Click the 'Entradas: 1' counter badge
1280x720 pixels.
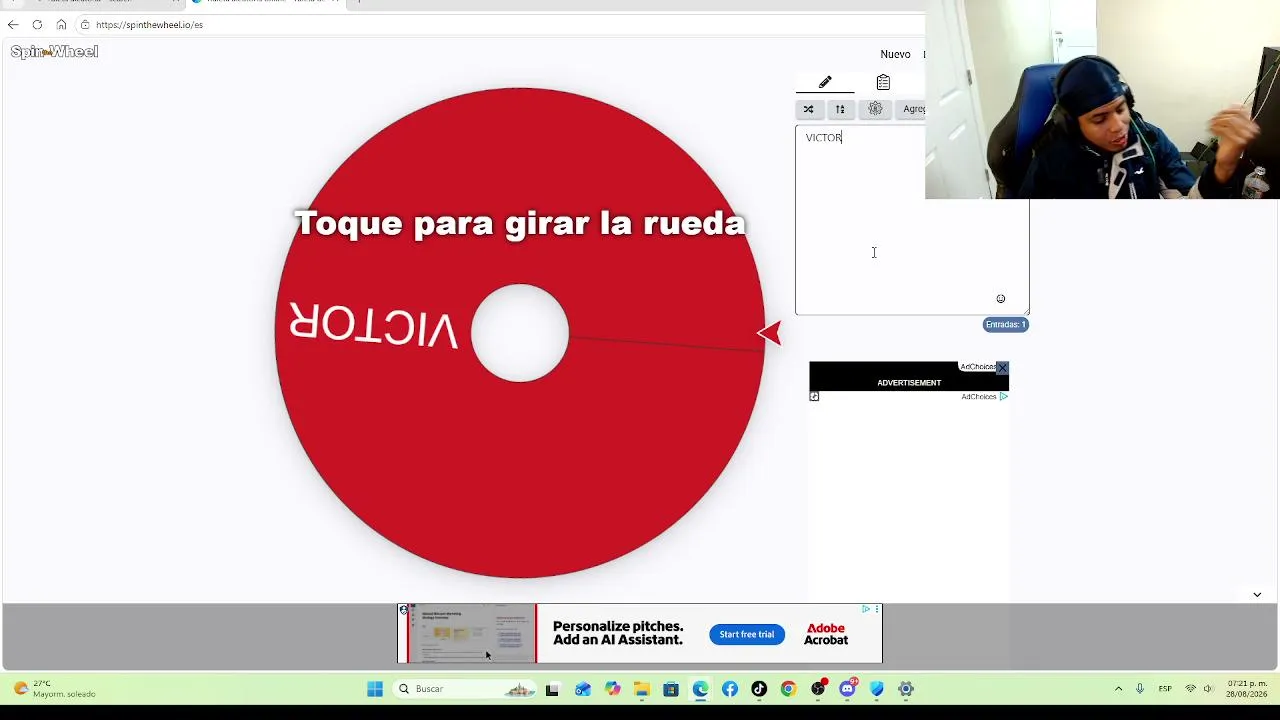coord(1006,324)
